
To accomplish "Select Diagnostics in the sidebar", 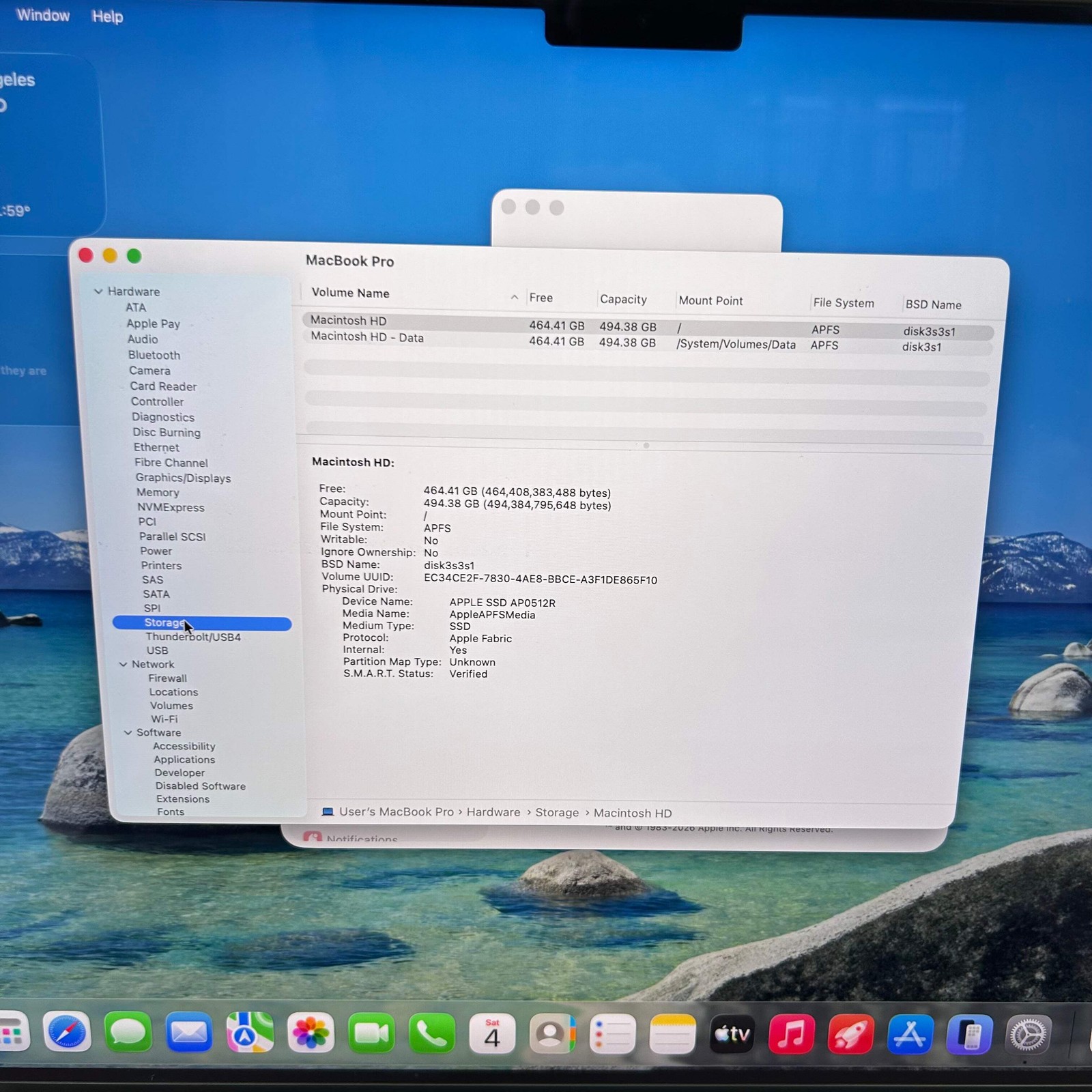I will (162, 417).
